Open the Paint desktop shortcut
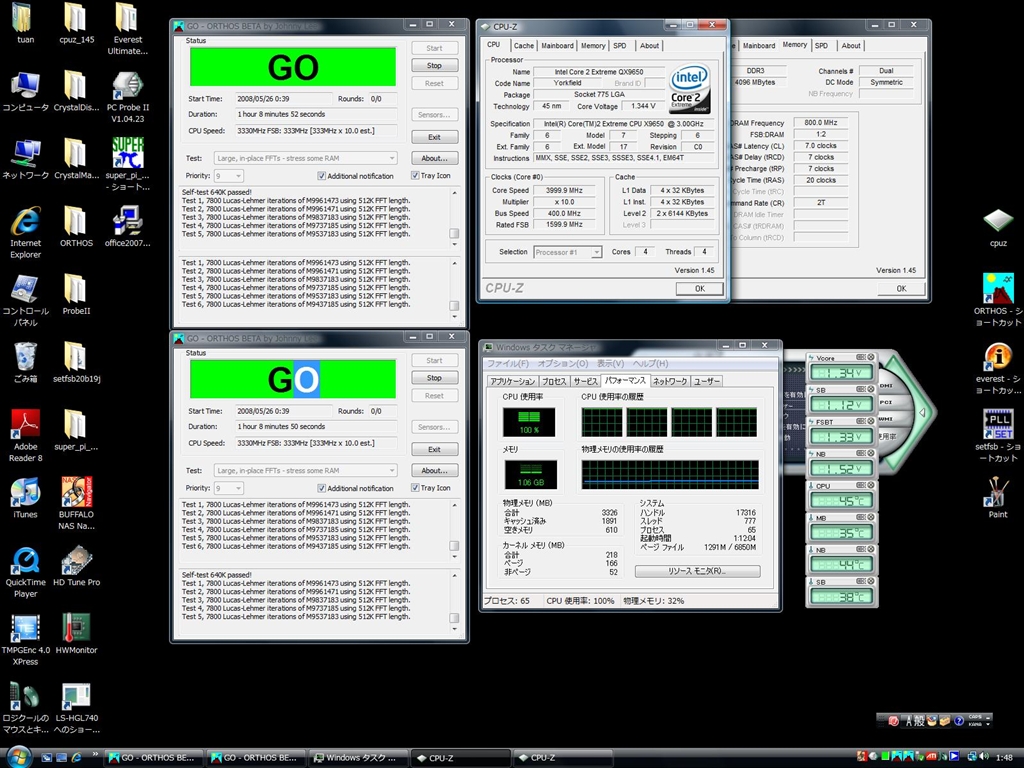Screen dimensions: 1024x768 pos(997,492)
